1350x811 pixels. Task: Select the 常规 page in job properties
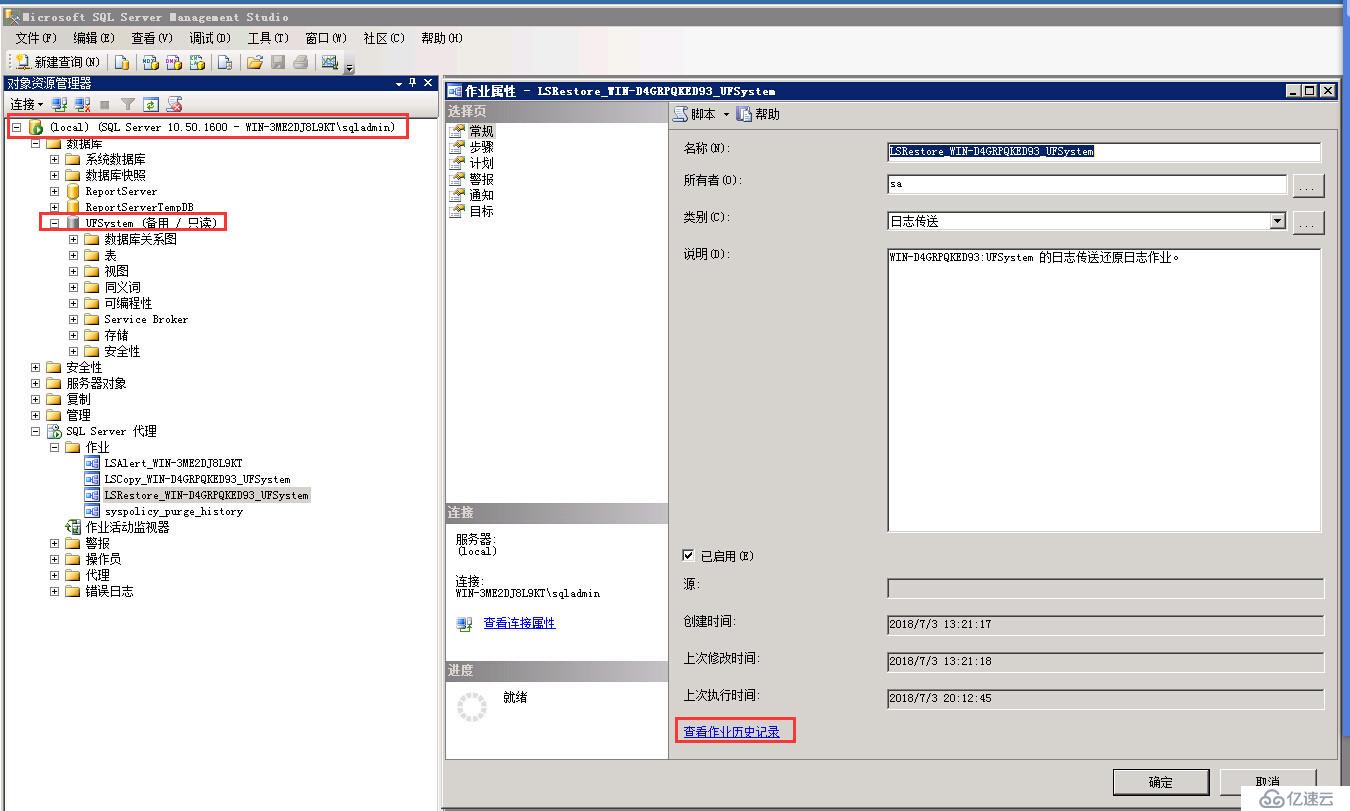481,131
